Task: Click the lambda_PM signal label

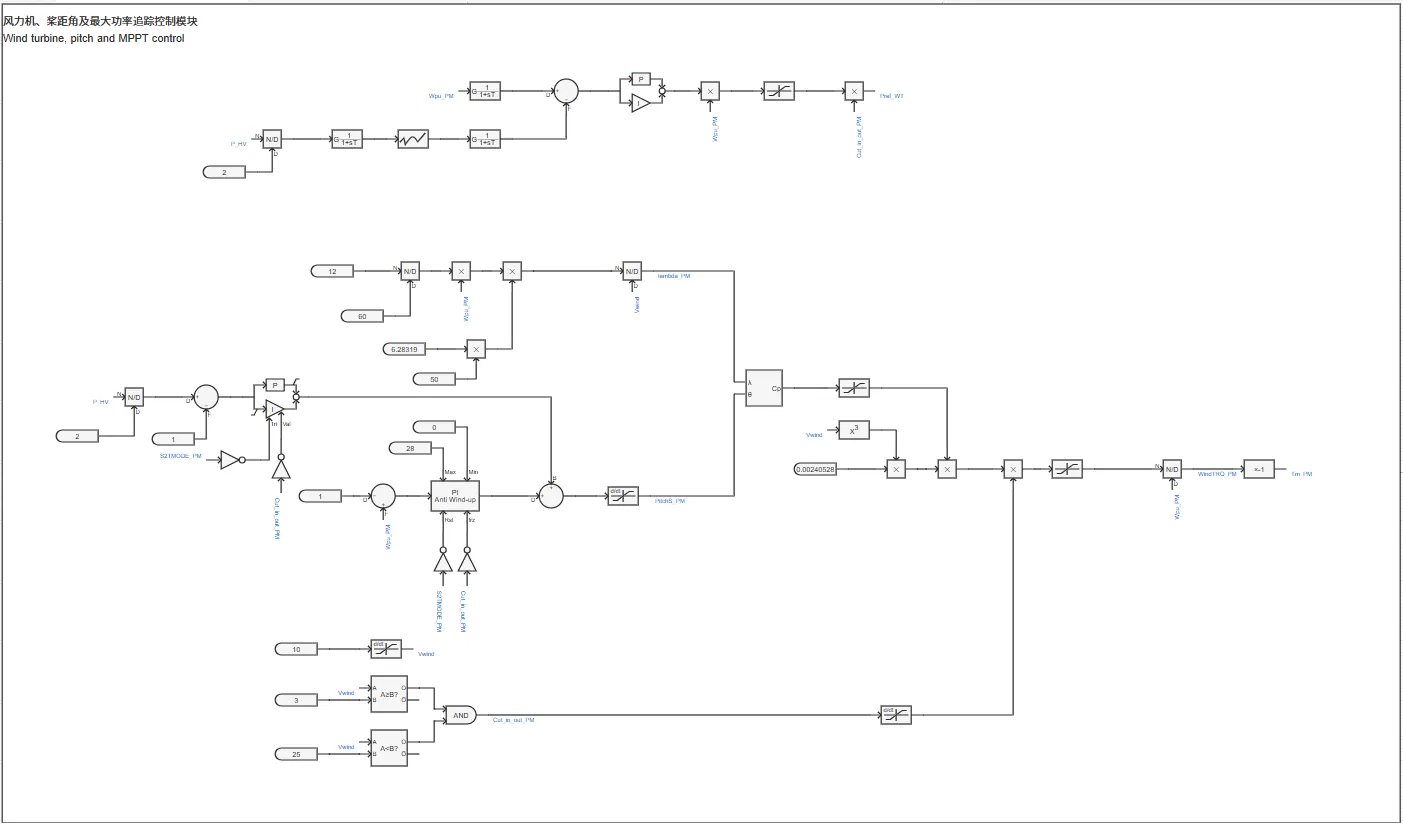Action: click(x=673, y=275)
